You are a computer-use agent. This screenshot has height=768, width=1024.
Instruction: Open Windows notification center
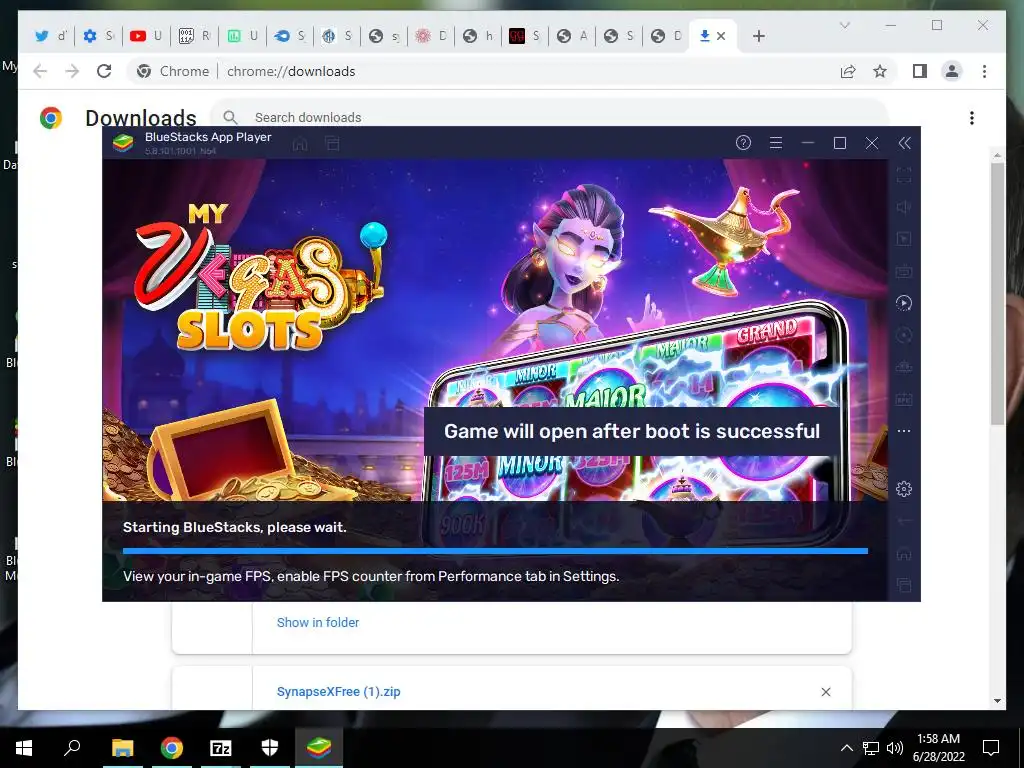point(991,748)
